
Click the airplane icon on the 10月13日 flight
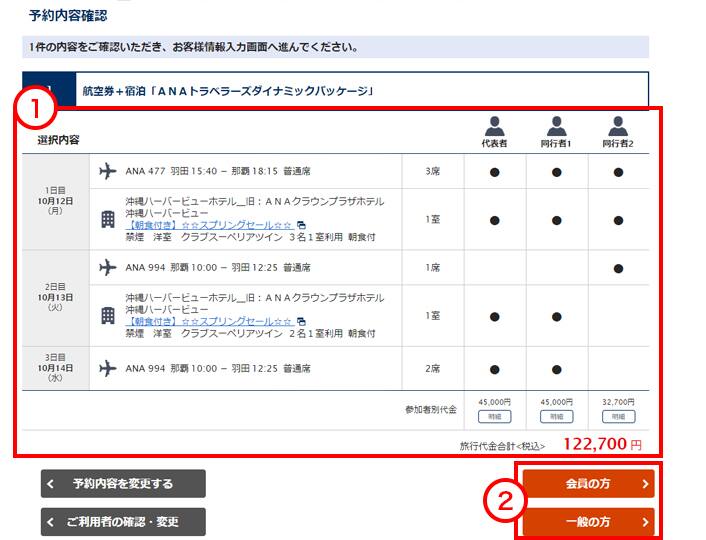point(108,268)
